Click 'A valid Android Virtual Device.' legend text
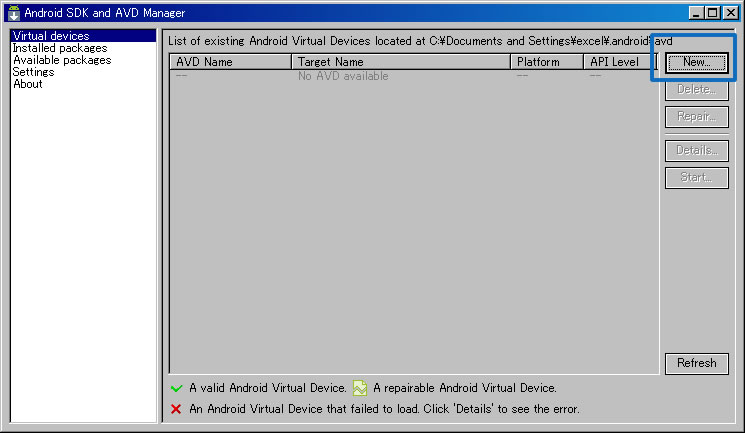This screenshot has width=745, height=433. 267,388
